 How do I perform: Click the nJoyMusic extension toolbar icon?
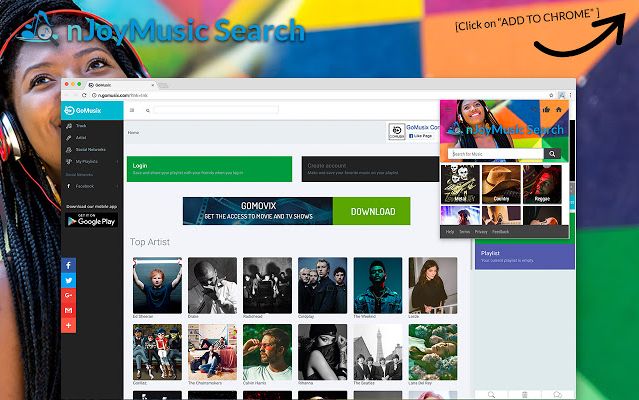[562, 95]
